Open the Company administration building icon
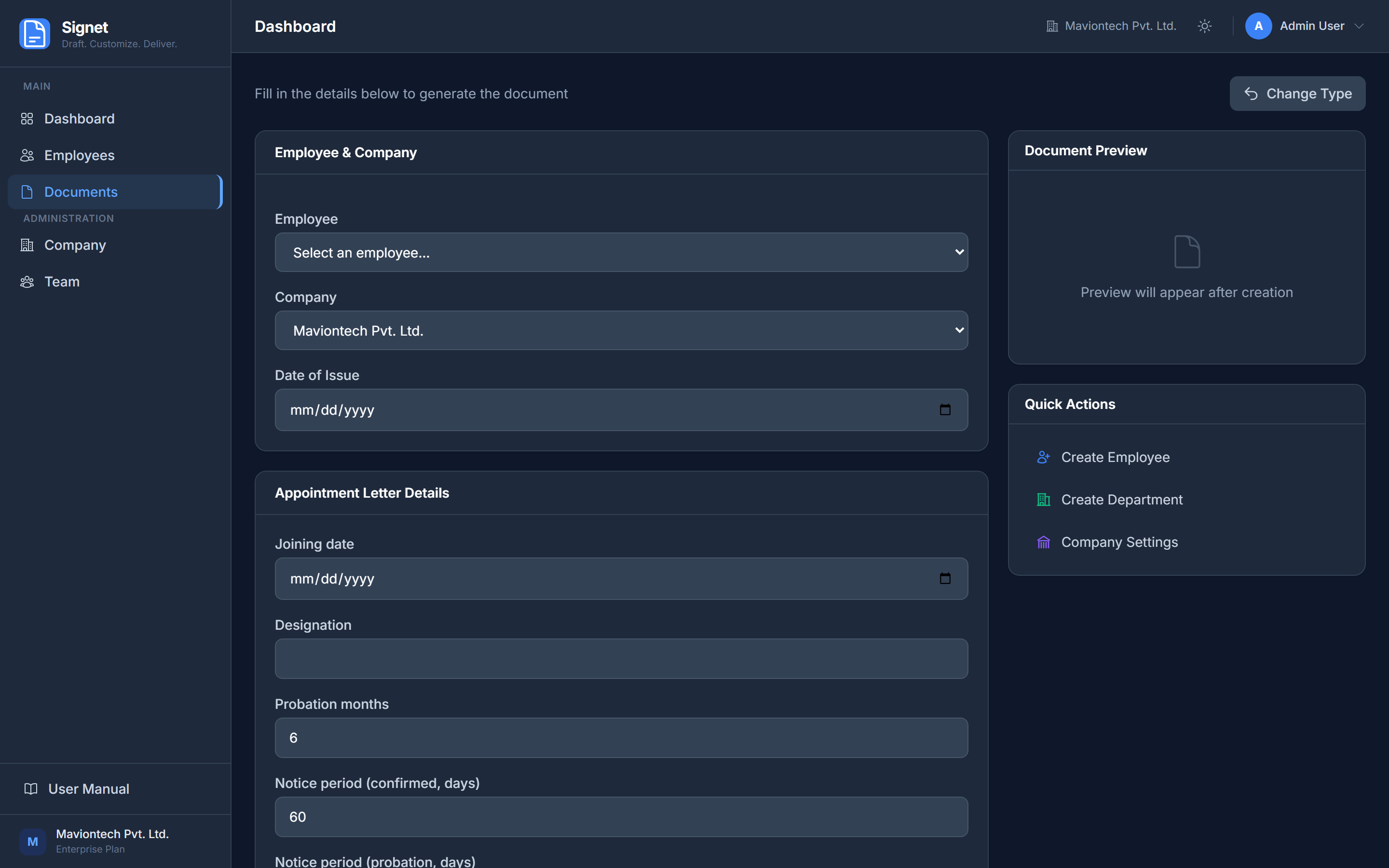Screen dimensions: 1389x868 click(x=27, y=245)
